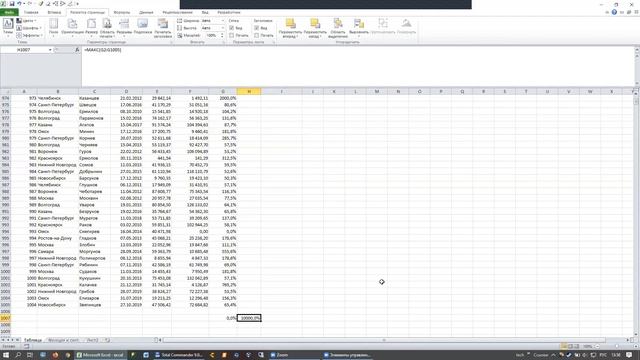Toggle Заголовки Печать (Headings Print) checkbox
This screenshot has height=360, width=640.
tap(256, 36)
